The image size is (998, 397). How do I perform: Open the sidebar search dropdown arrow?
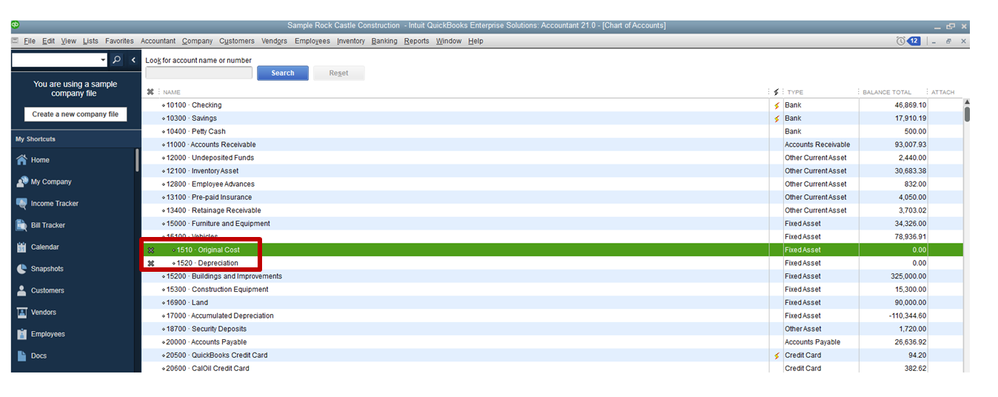tap(103, 60)
